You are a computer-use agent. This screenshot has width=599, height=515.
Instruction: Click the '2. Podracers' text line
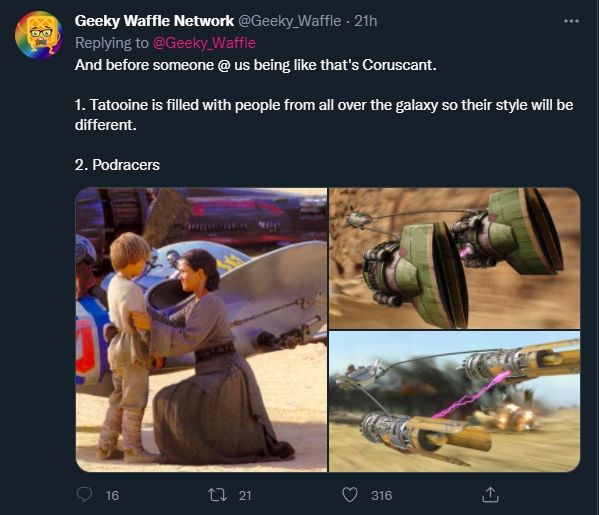(117, 165)
